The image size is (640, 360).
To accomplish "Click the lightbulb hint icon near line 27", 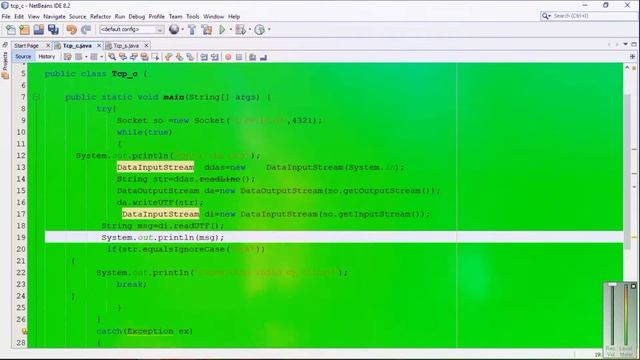I will click(24, 331).
